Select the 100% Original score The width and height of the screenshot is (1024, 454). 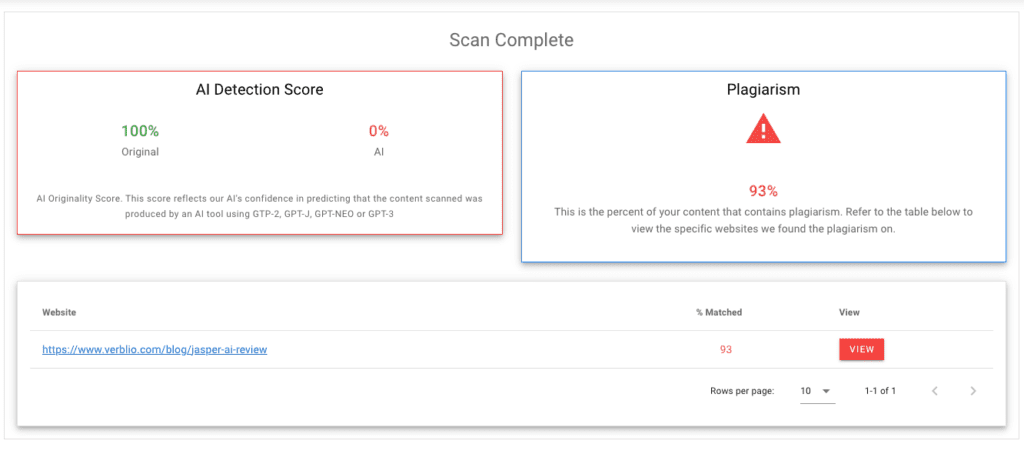(140, 131)
